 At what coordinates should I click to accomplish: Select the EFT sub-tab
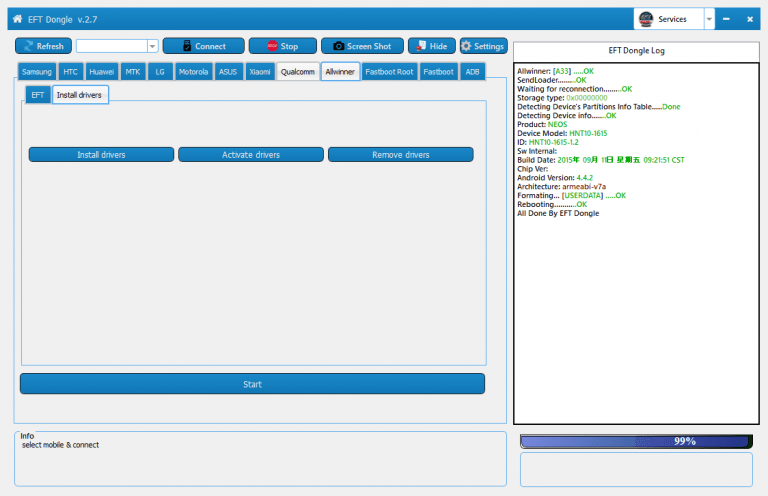point(38,95)
